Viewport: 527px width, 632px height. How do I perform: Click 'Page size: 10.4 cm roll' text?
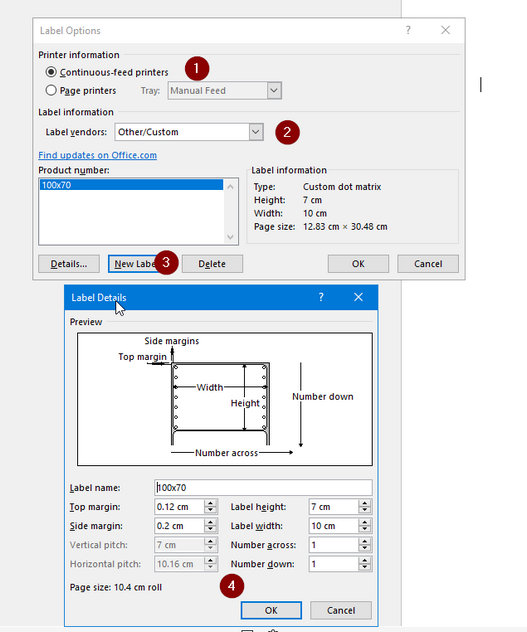coord(116,587)
